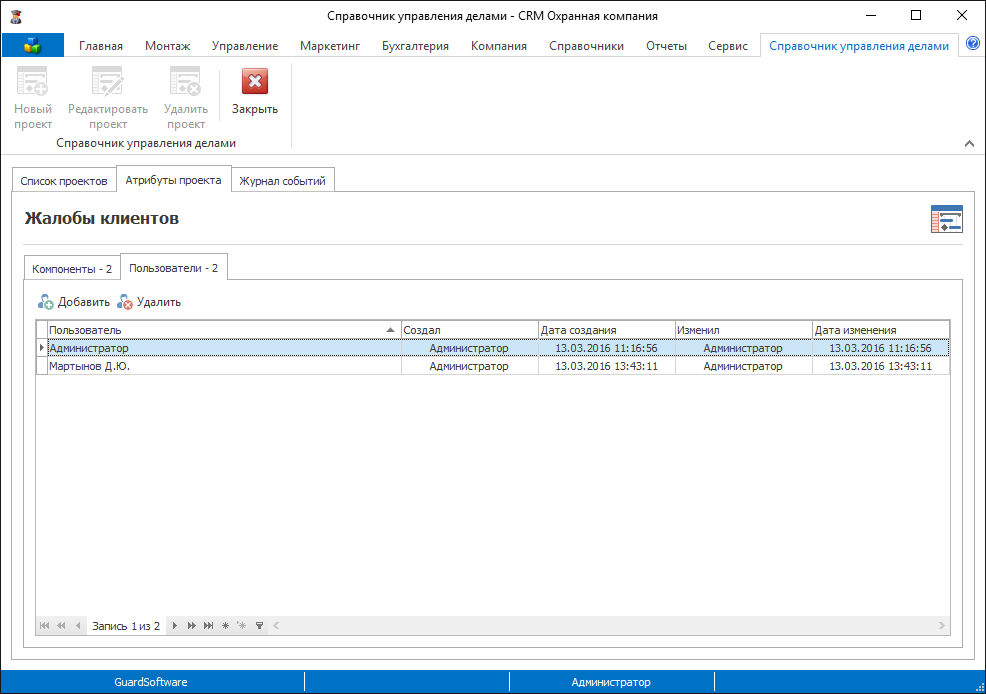Open the Справочники ribbon tab
The width and height of the screenshot is (986, 694).
point(586,46)
